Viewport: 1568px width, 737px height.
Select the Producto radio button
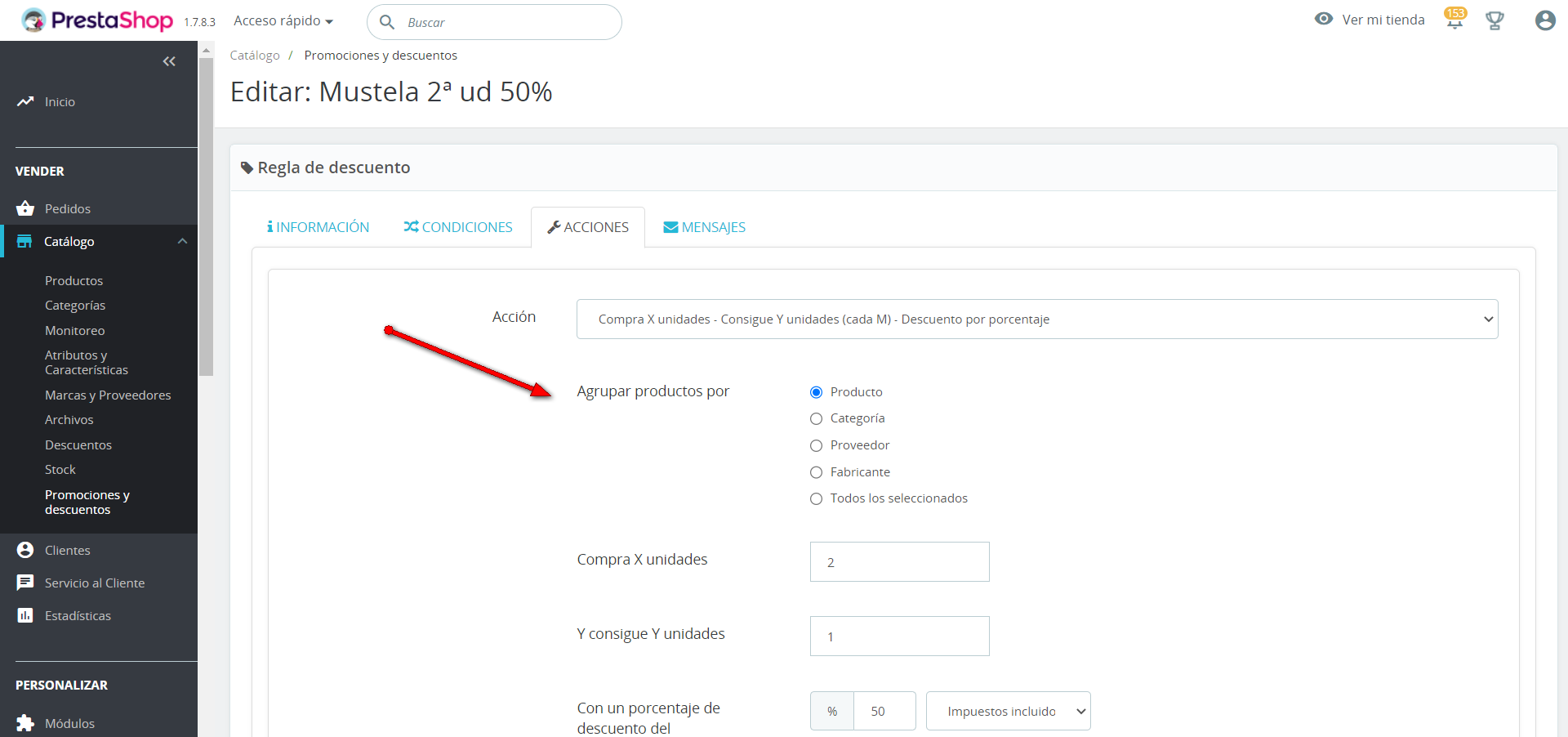(x=816, y=392)
